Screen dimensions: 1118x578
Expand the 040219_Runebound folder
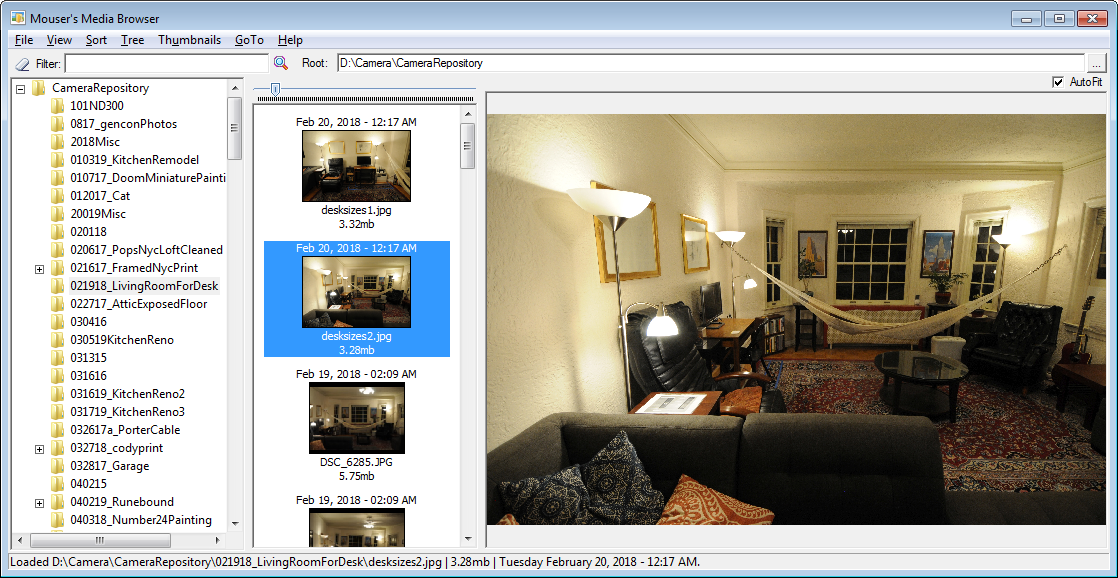39,503
